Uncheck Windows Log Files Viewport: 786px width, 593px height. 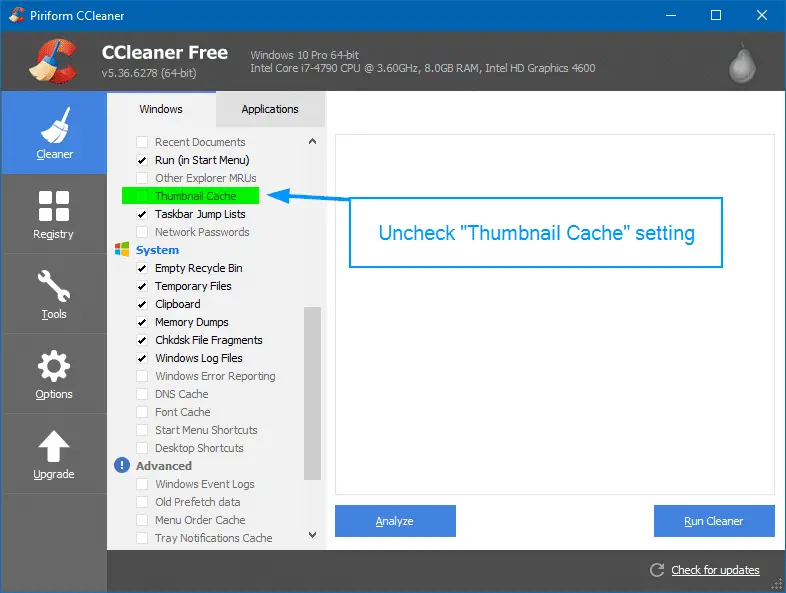coord(142,358)
